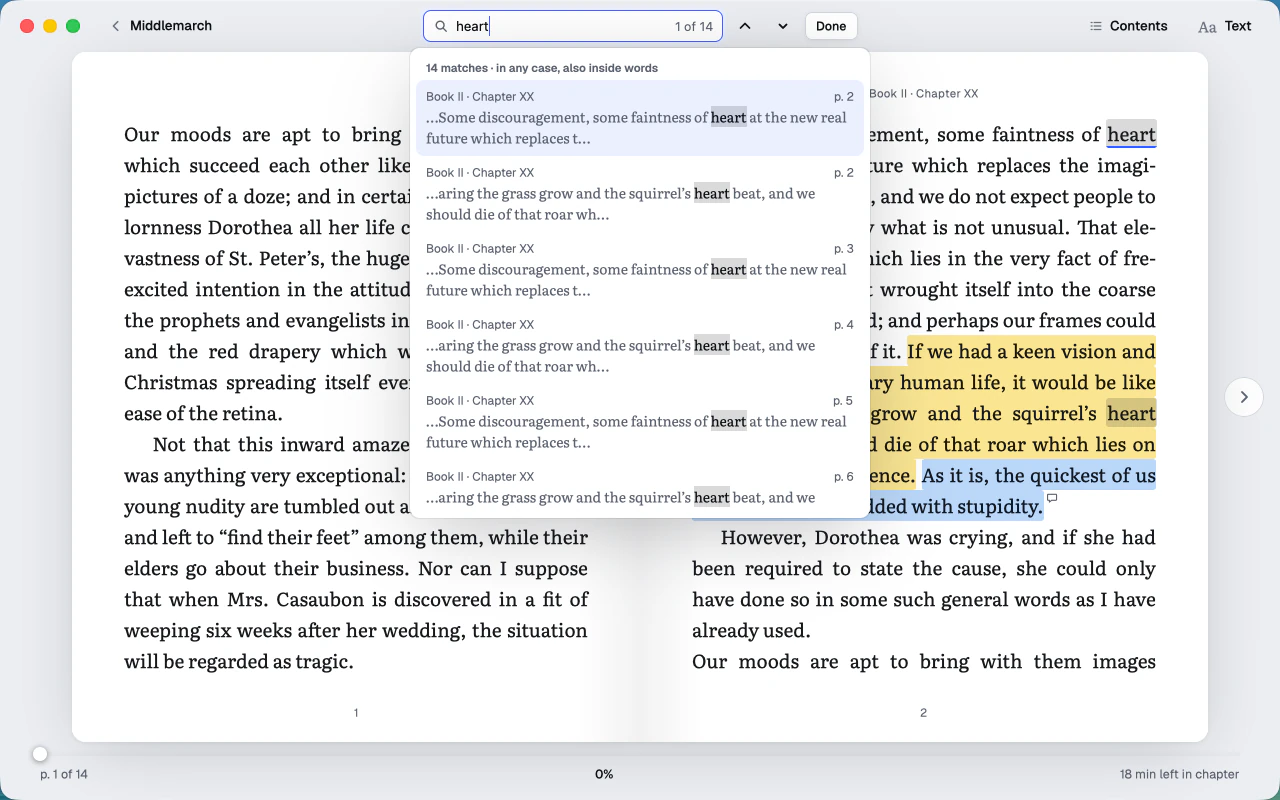The width and height of the screenshot is (1280, 800).
Task: Click the yellow highlight "If we had a keen vision"
Action: pos(1031,351)
